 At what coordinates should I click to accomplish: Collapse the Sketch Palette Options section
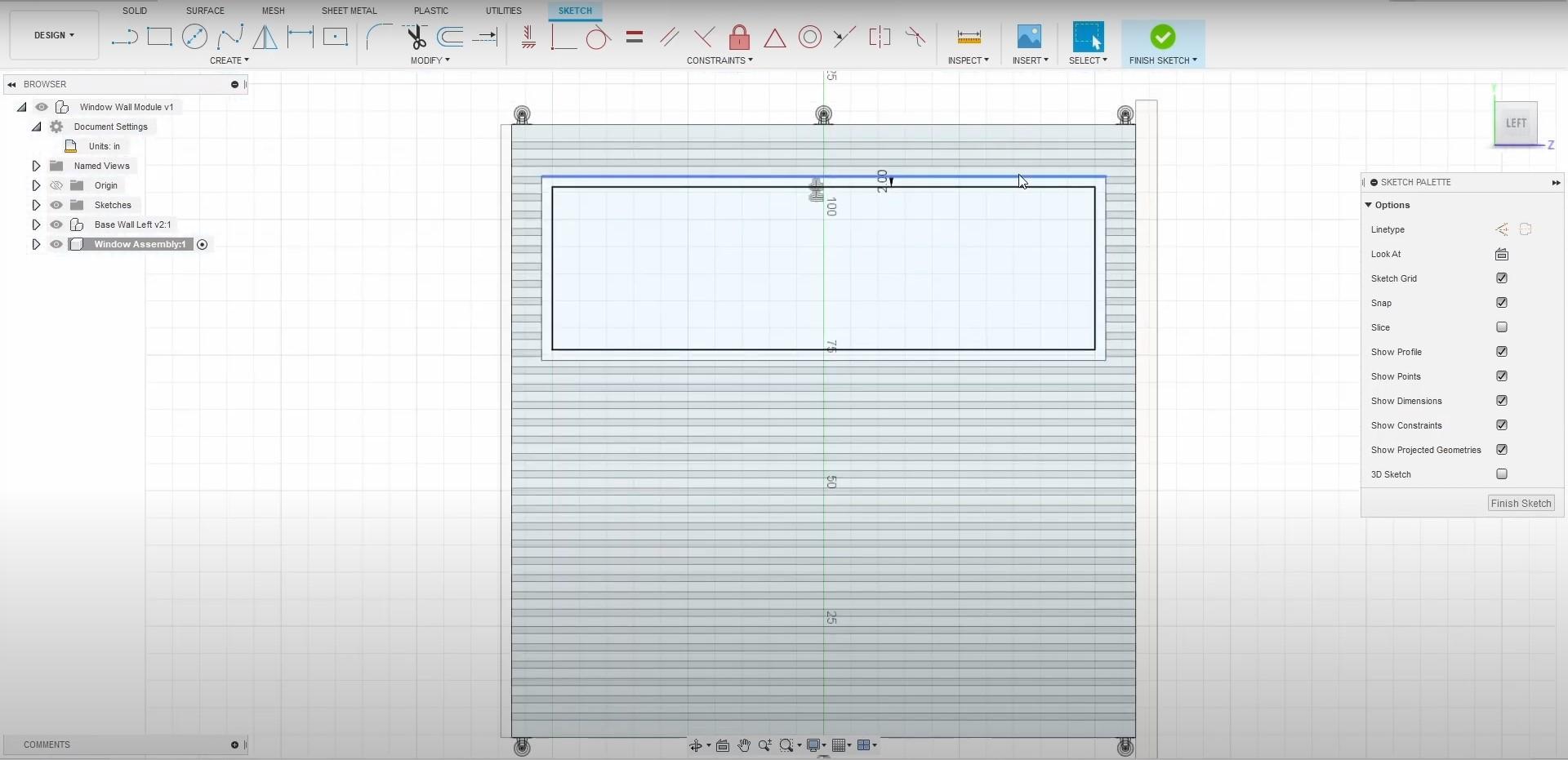tap(1369, 205)
